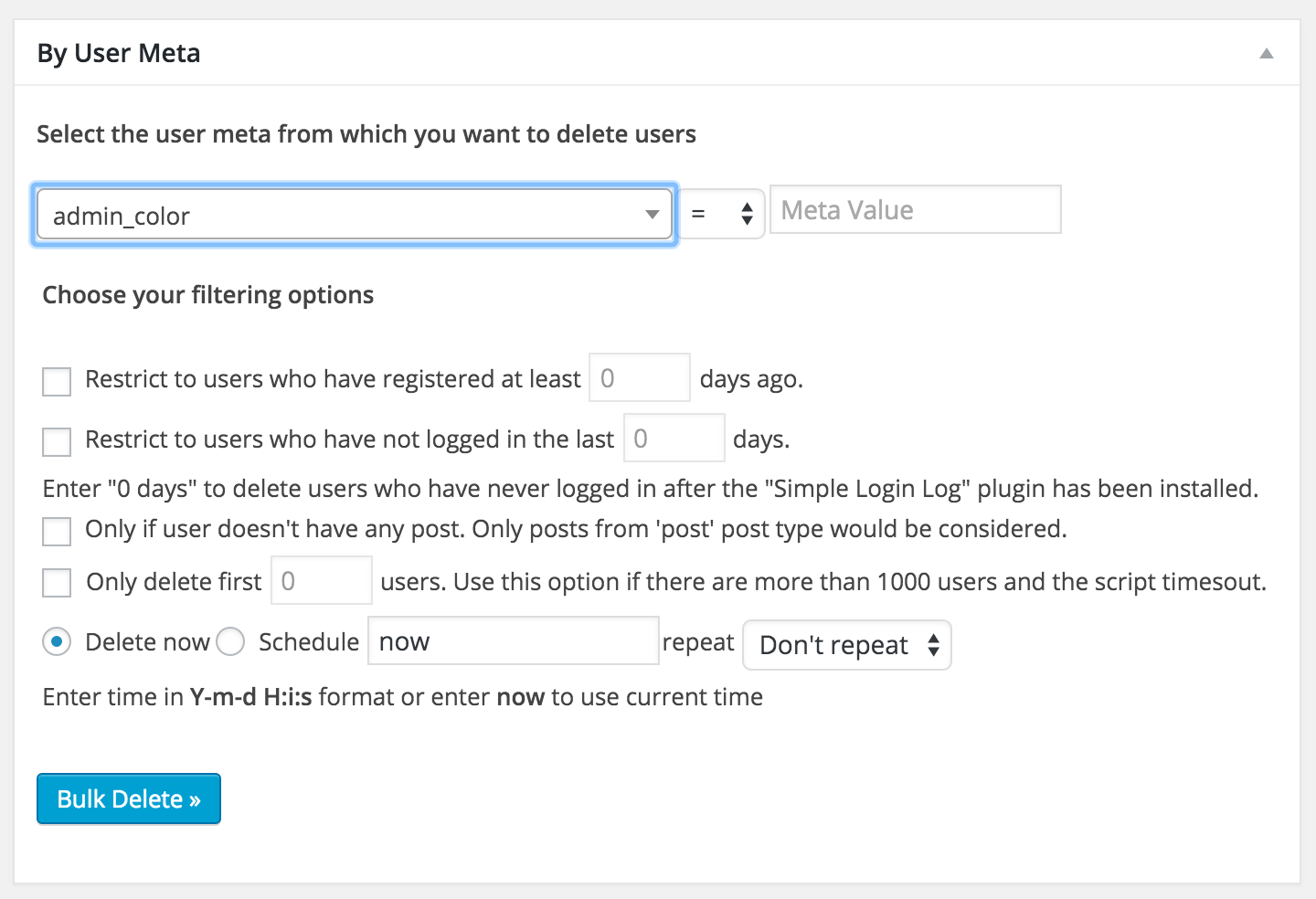The image size is (1316, 899).
Task: Open the admin_color meta key dropdown
Action: 355,215
